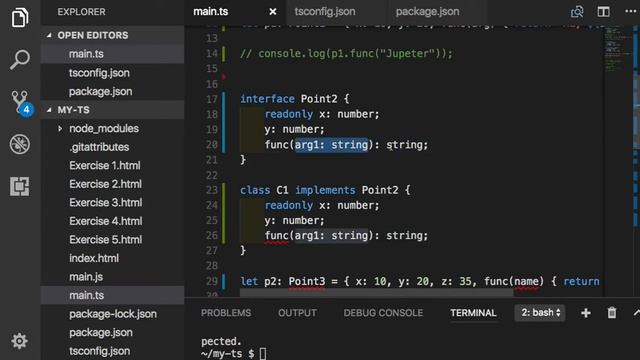Click line number 17 in the gutter

211,99
